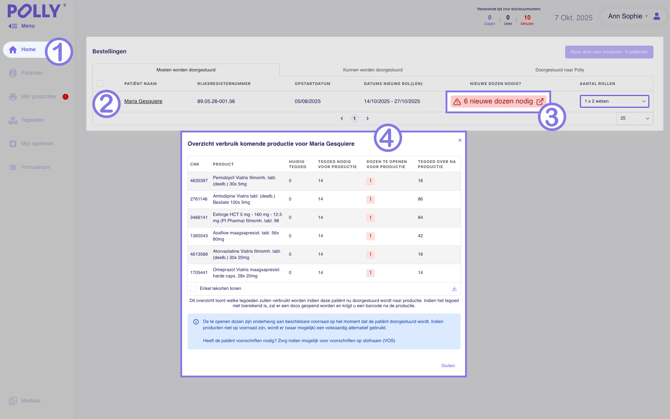
Task: Tick the Maria Gesquiere row checkbox
Action: click(99, 101)
